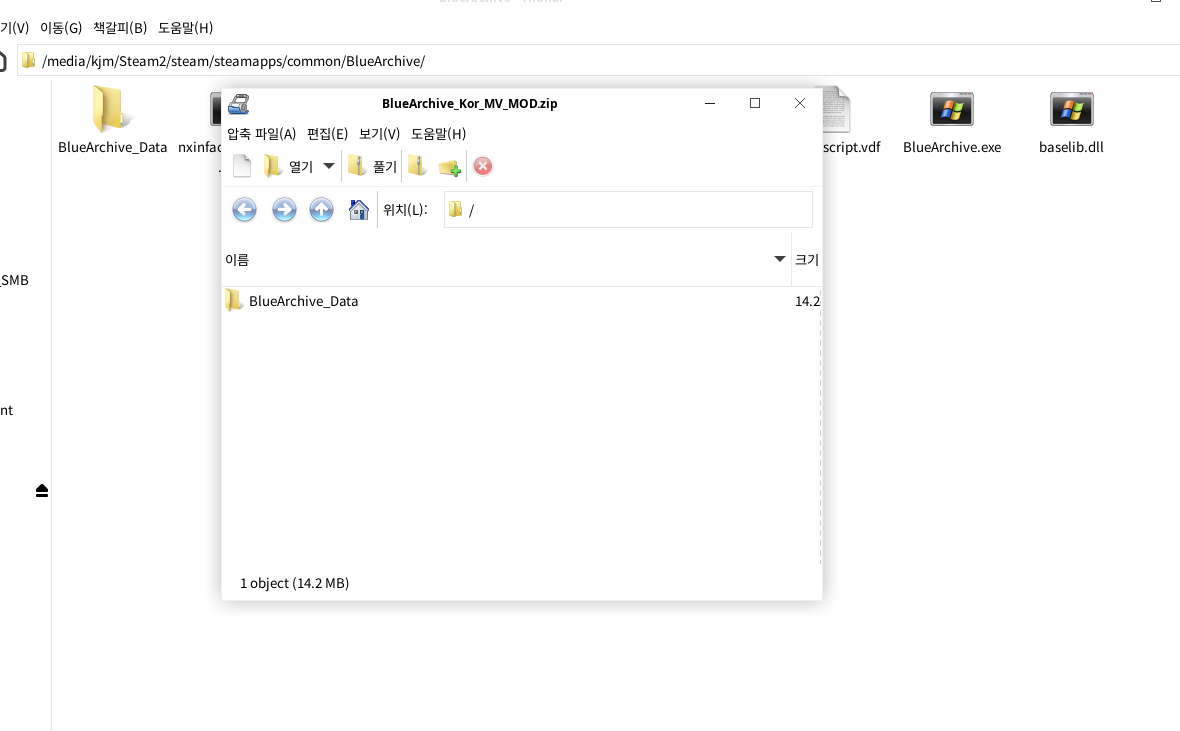Click the location (위치) path field
The height and width of the screenshot is (731, 1180).
tap(628, 209)
